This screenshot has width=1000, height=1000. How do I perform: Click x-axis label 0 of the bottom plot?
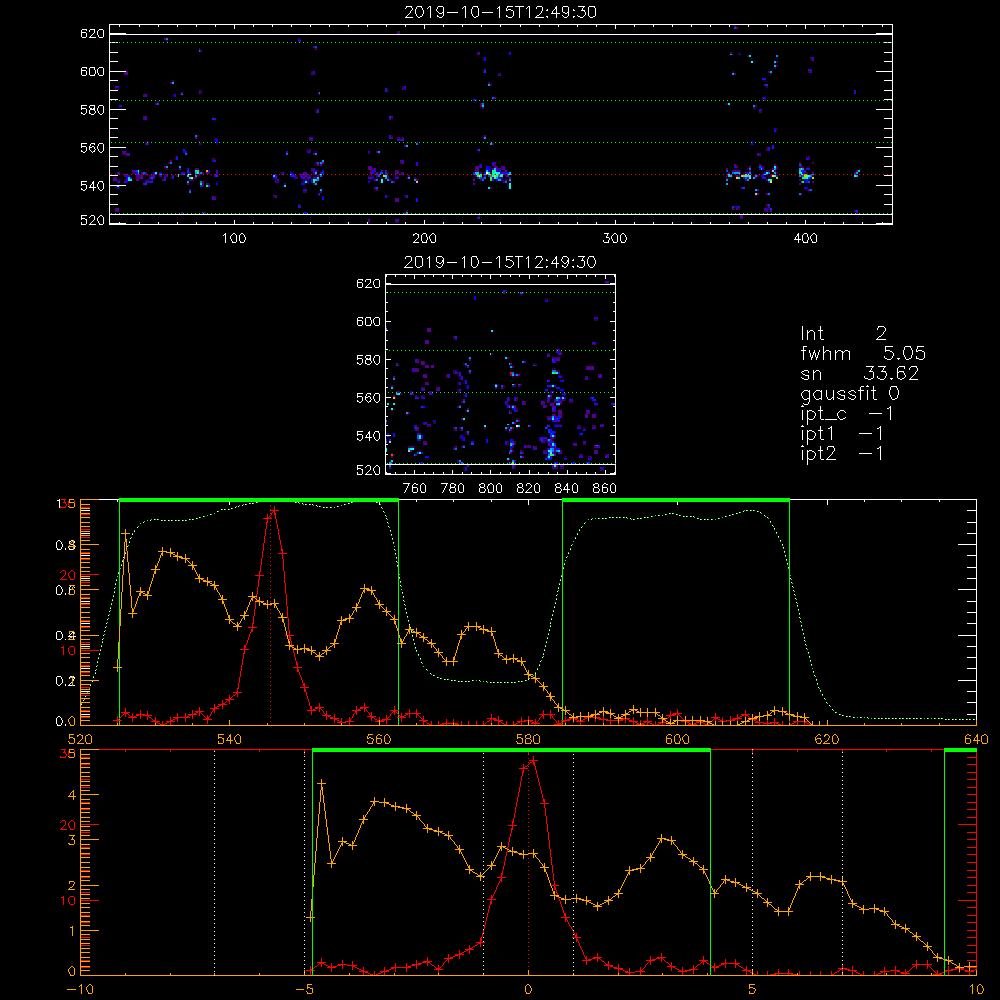pyautogui.click(x=528, y=990)
